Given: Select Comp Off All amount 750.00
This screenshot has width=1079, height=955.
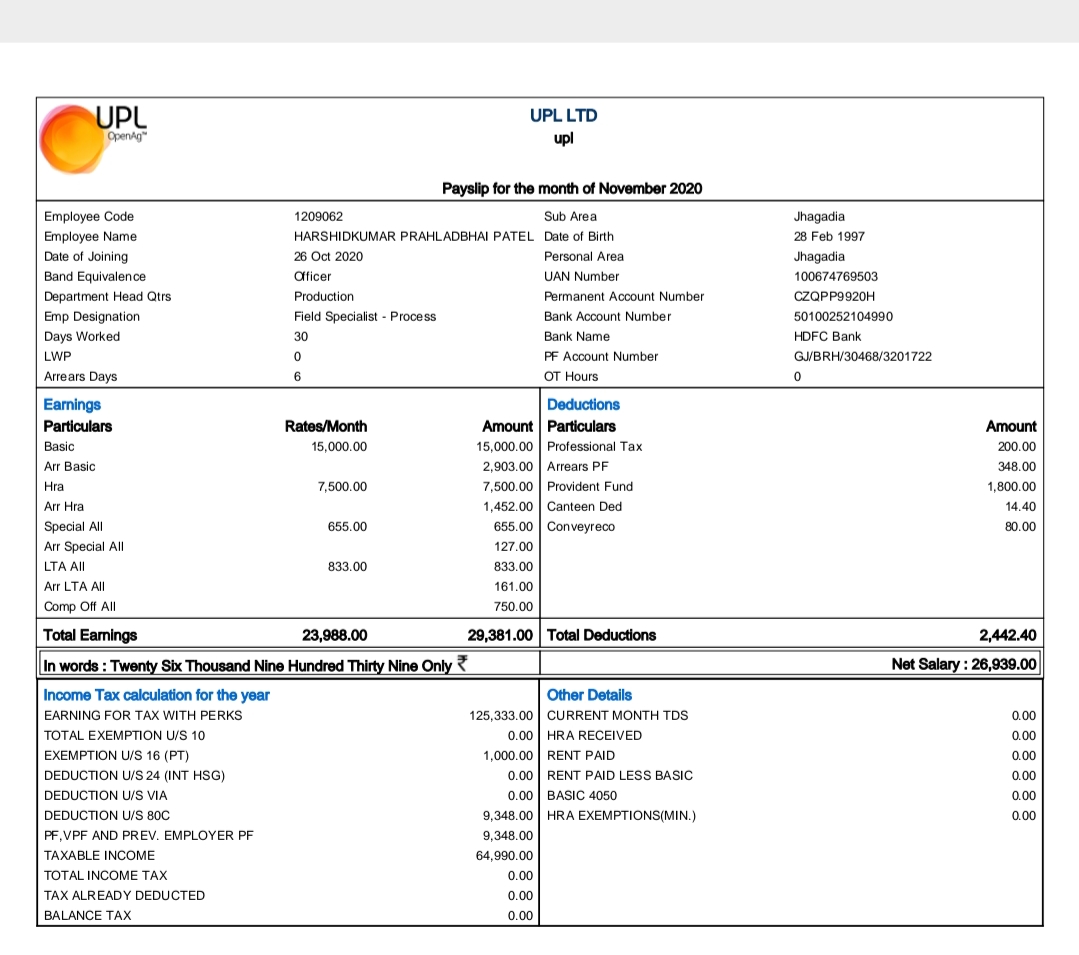Looking at the screenshot, I should click(513, 606).
